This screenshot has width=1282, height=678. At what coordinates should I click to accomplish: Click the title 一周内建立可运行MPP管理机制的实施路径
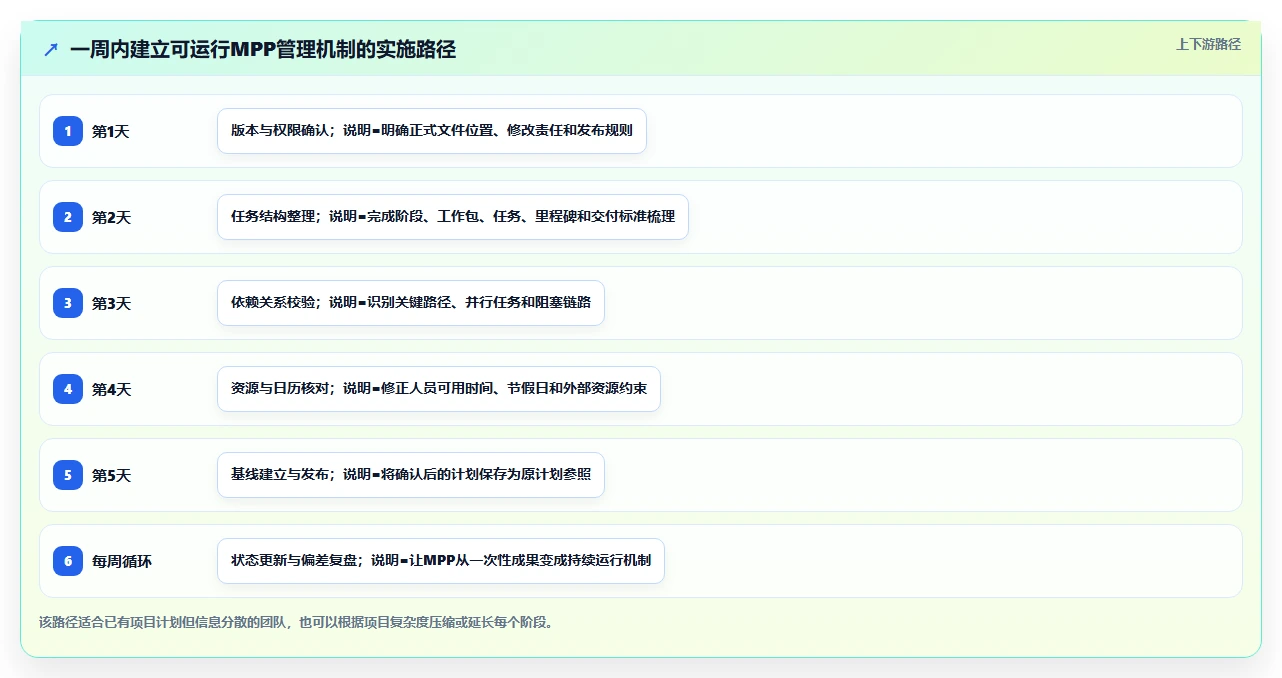point(263,49)
